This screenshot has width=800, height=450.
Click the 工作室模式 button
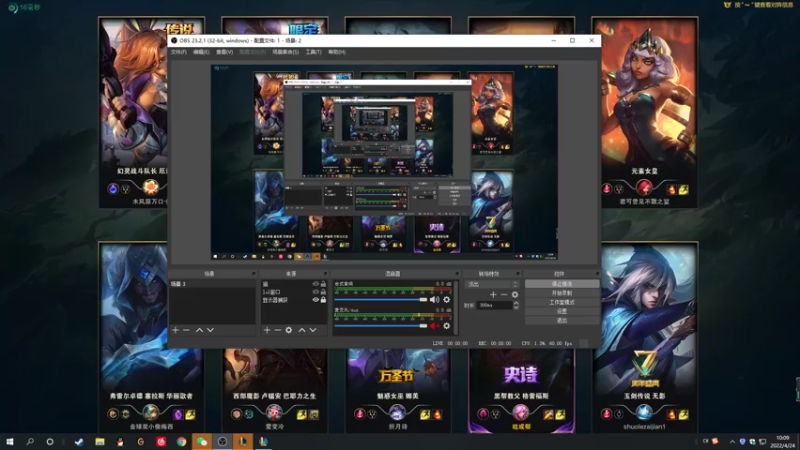tap(562, 302)
